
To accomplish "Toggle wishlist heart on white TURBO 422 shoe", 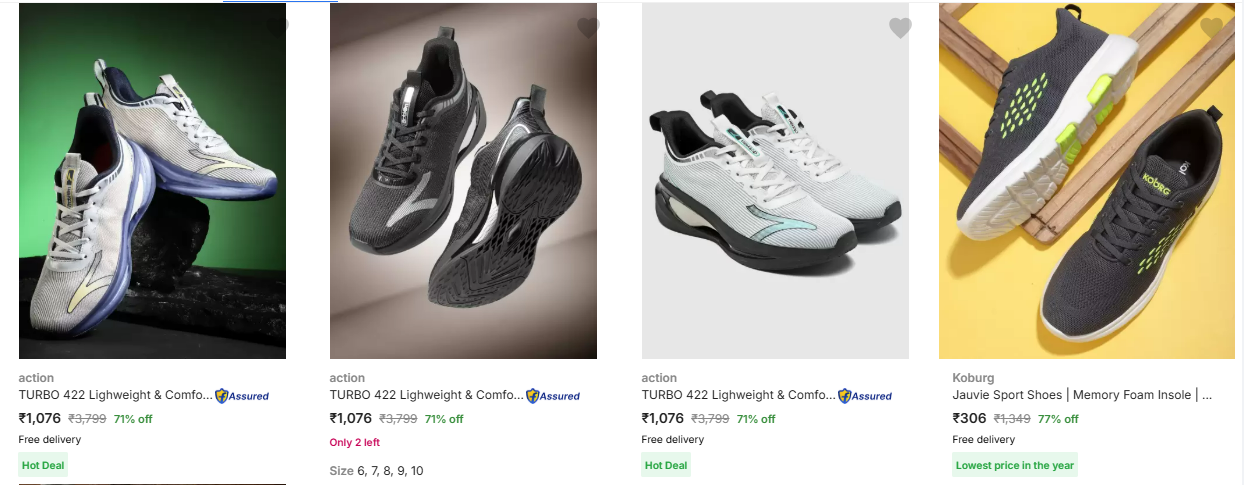I will click(x=900, y=28).
